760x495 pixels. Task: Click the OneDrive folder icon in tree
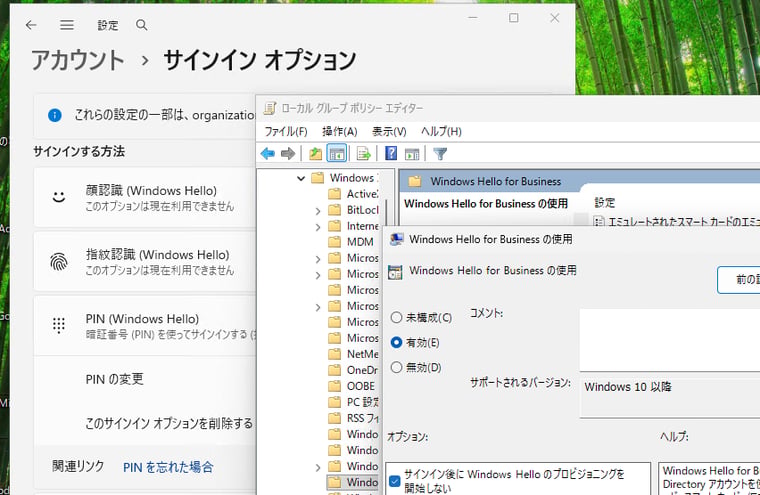click(x=334, y=370)
